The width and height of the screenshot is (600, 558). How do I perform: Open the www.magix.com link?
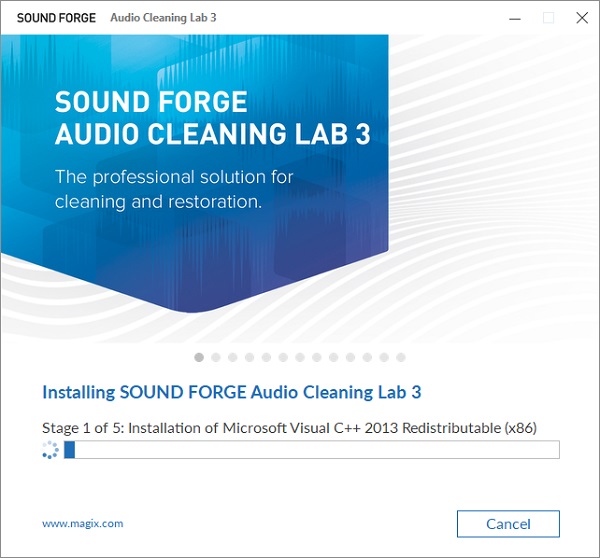click(83, 523)
